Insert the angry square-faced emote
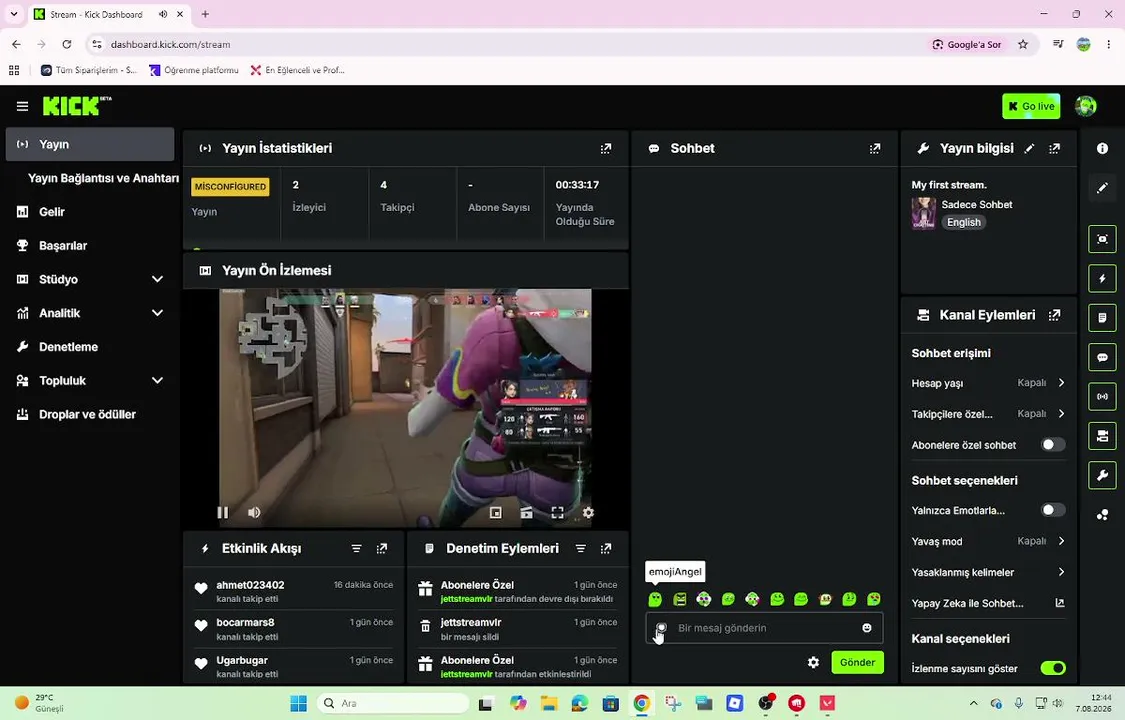The image size is (1125, 720). point(679,600)
